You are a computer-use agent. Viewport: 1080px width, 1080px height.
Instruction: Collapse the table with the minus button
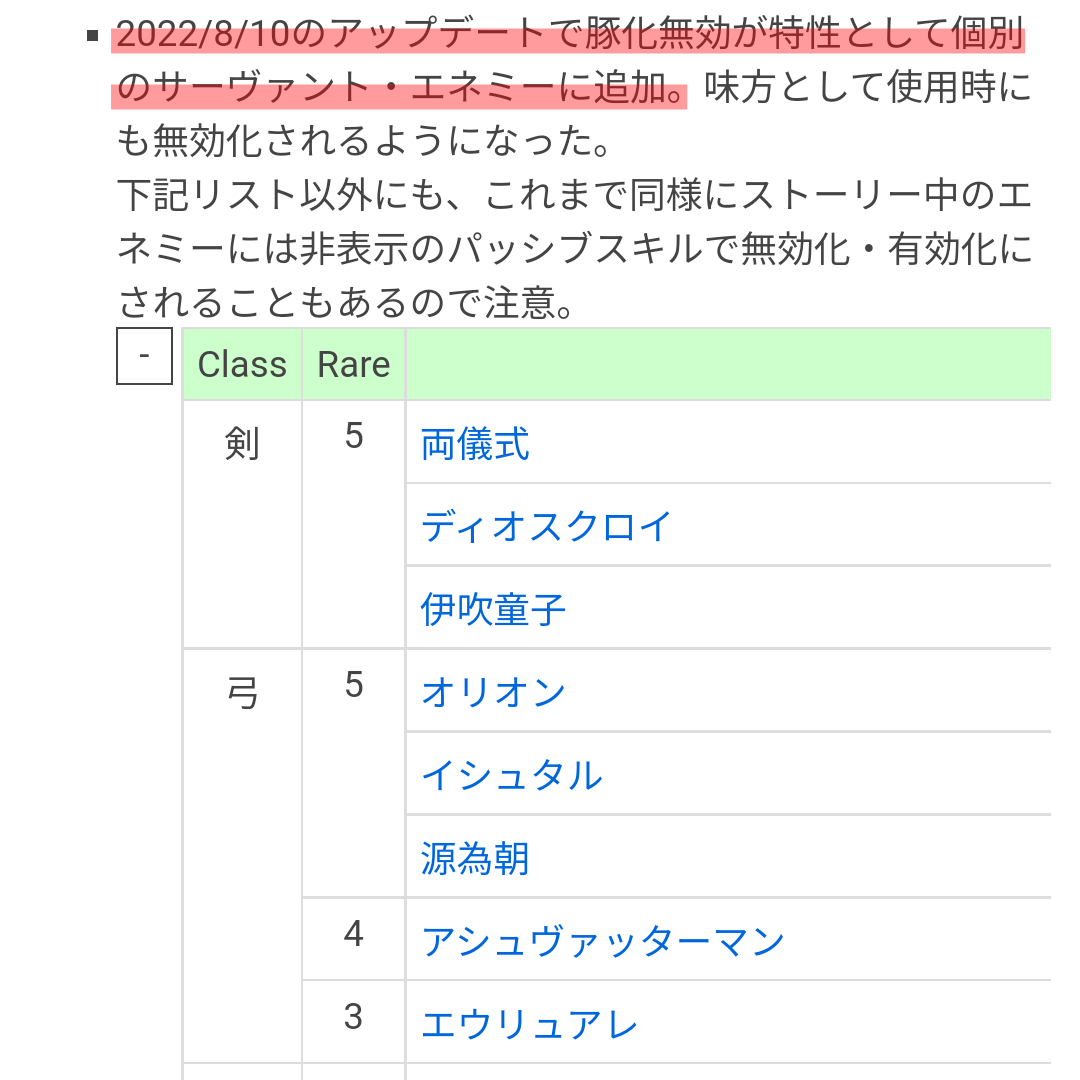(x=144, y=356)
